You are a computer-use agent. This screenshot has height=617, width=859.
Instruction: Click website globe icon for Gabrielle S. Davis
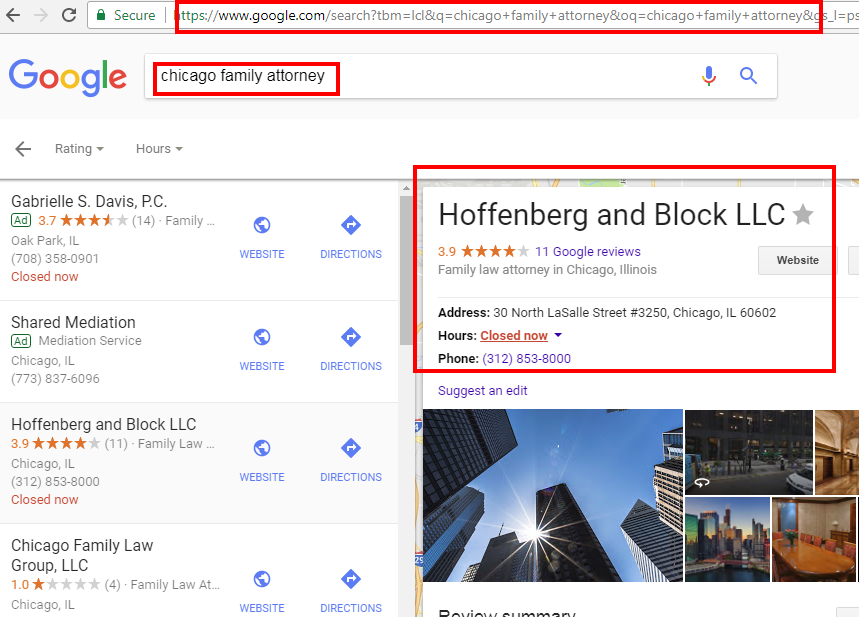[x=262, y=225]
